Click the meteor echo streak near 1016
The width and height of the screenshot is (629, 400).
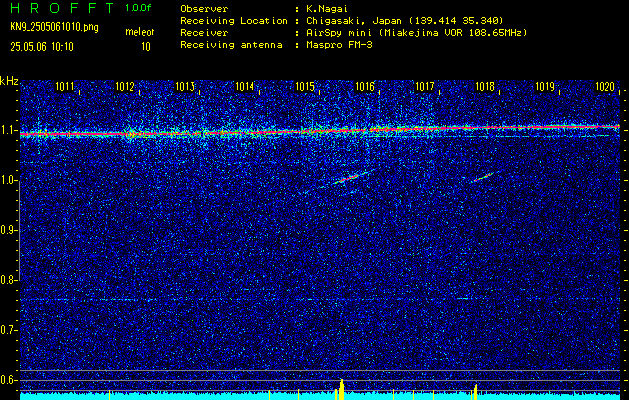pos(347,178)
